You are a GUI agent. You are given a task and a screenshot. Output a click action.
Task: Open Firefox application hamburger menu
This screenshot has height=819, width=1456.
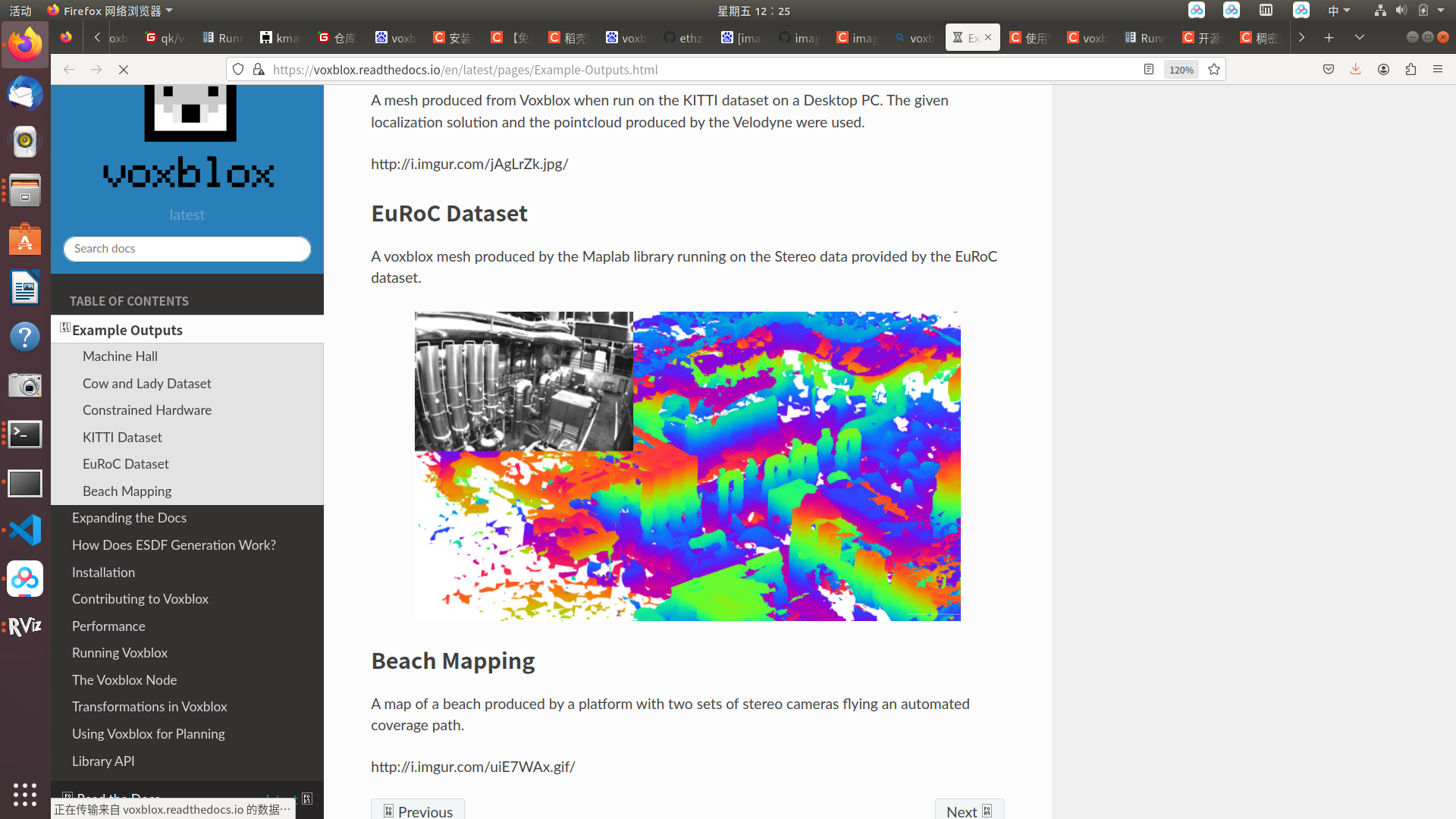tap(1438, 70)
